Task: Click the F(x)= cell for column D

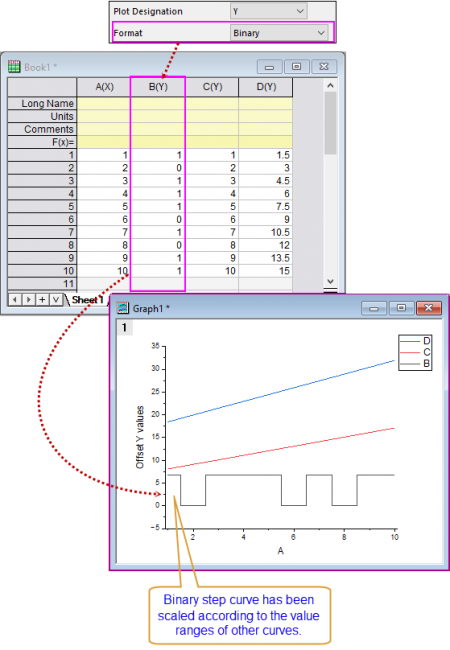Action: coord(266,142)
